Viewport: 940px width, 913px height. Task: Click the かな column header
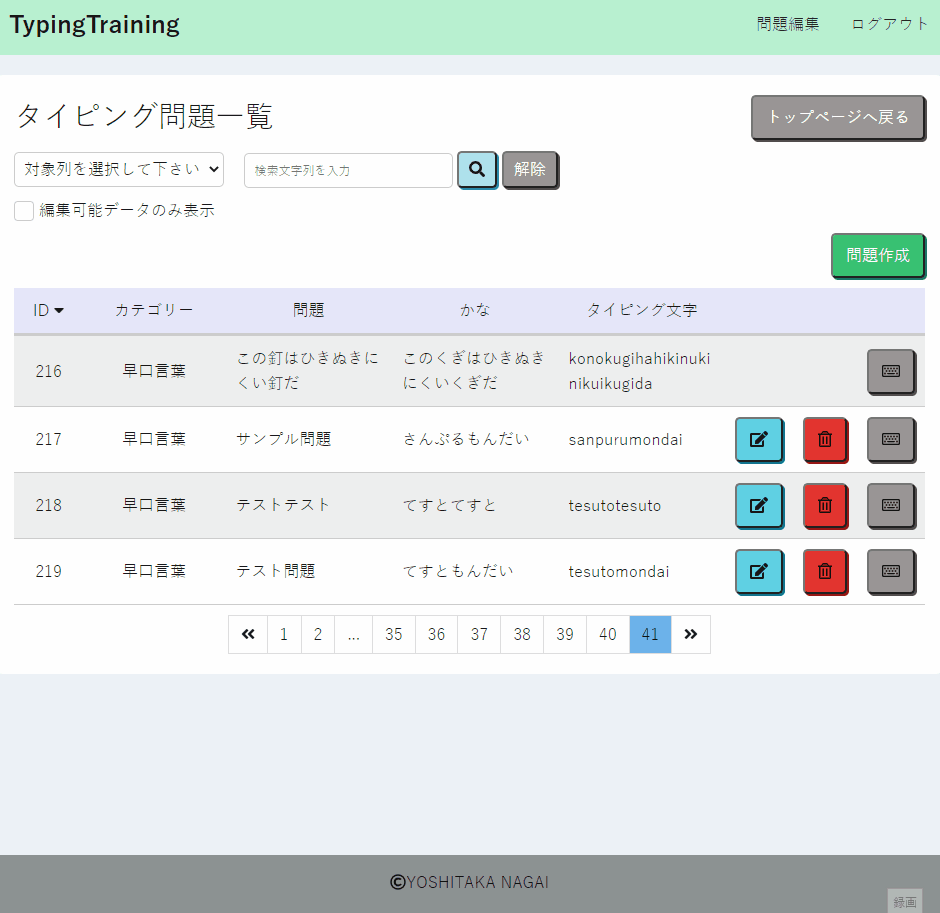coord(475,310)
